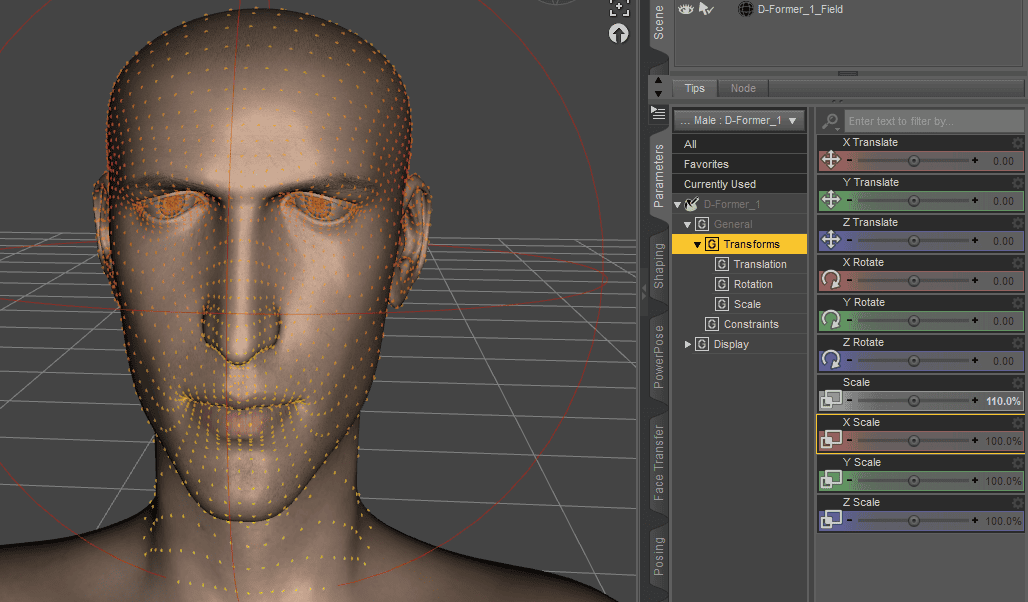This screenshot has height=602, width=1028.
Task: Switch to the Node tab
Action: pyautogui.click(x=743, y=88)
